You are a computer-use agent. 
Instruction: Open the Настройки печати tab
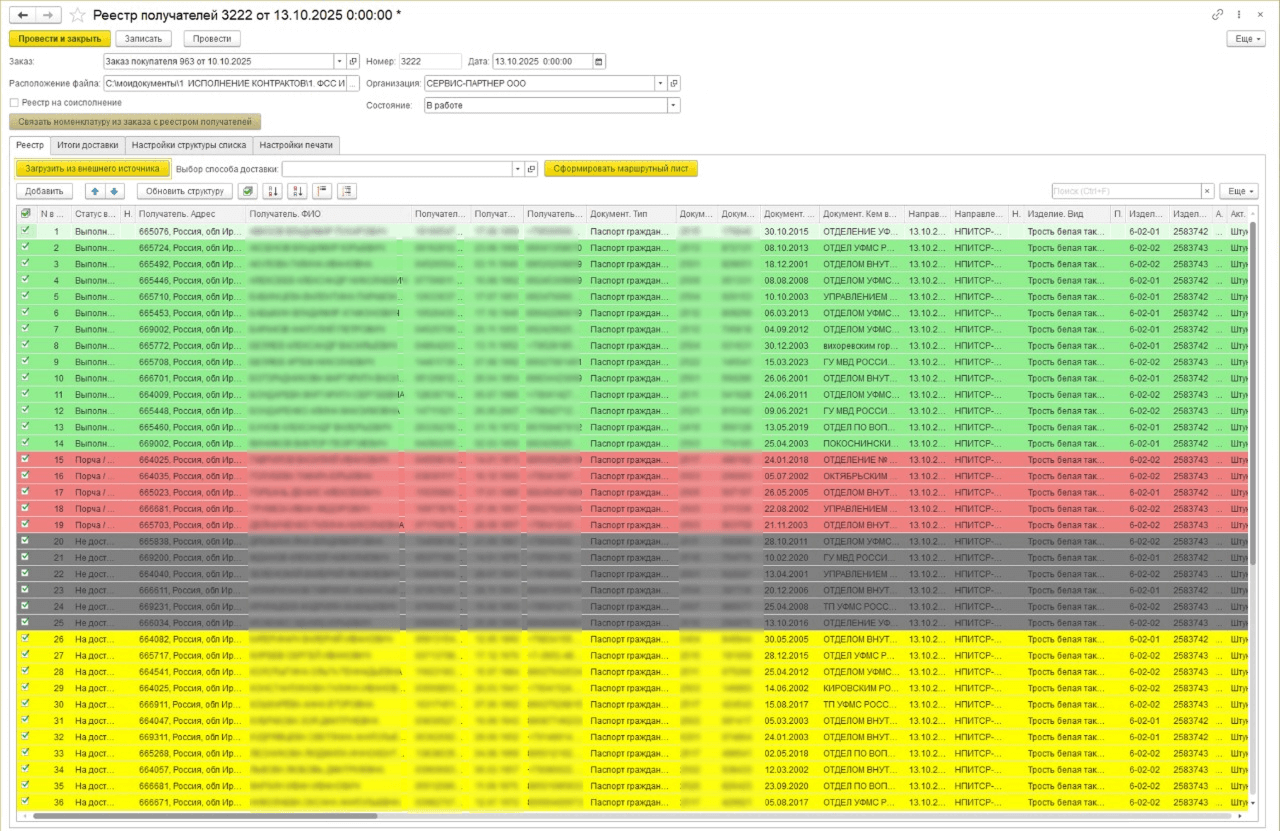[297, 145]
